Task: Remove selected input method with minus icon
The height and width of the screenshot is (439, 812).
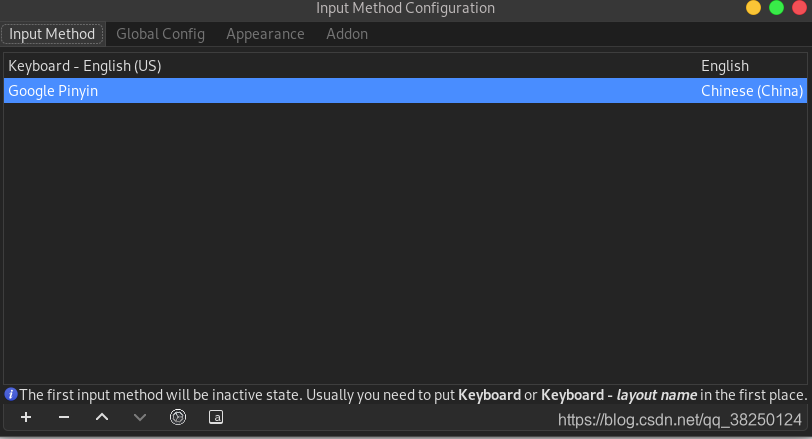Action: pos(64,417)
